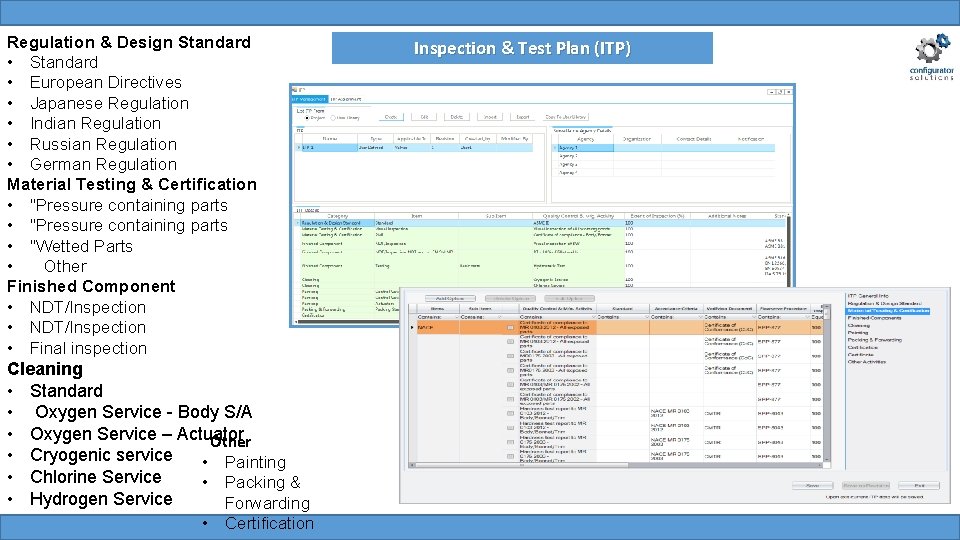This screenshot has height=540, width=960.
Task: Click the Create button in ITP window
Action: pyautogui.click(x=391, y=117)
